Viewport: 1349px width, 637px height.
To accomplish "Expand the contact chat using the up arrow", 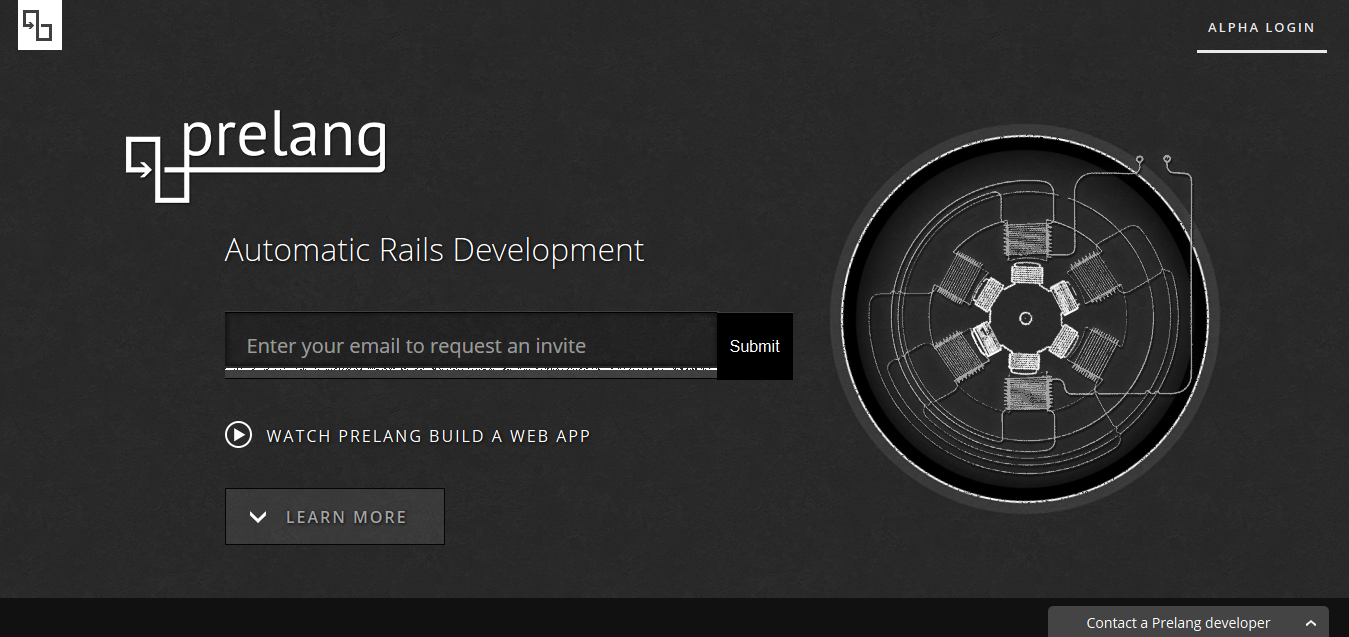I will (x=1311, y=623).
